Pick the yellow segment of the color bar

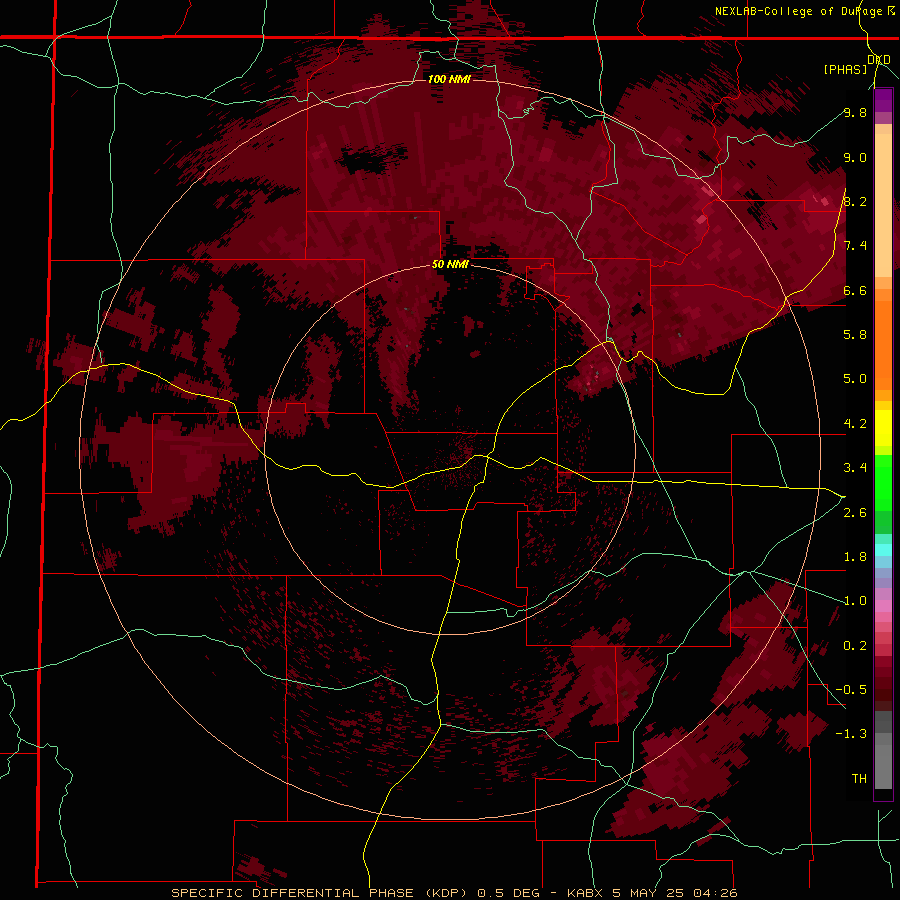[x=883, y=428]
